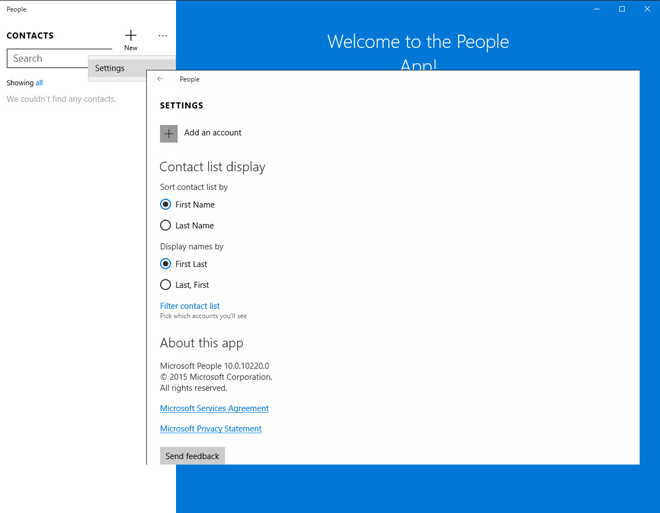Minimize the People window

[x=597, y=9]
